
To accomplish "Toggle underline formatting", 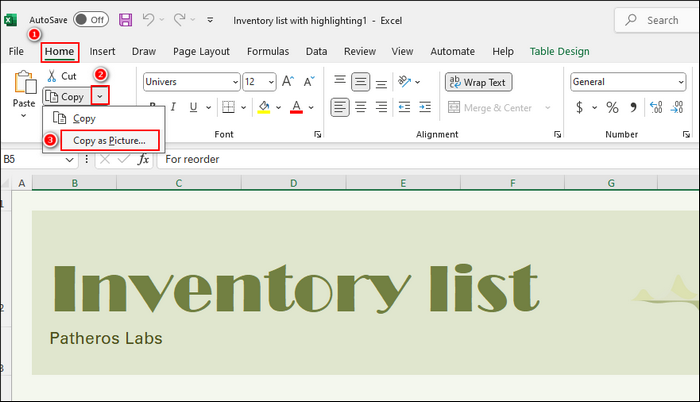I will [x=193, y=107].
